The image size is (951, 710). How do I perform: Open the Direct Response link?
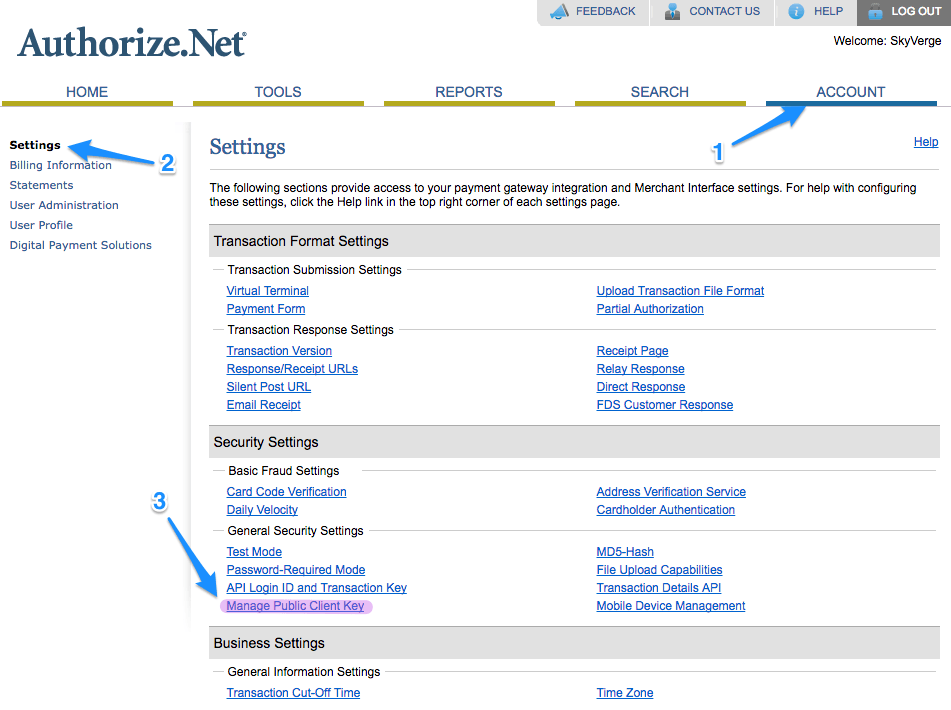click(x=640, y=387)
